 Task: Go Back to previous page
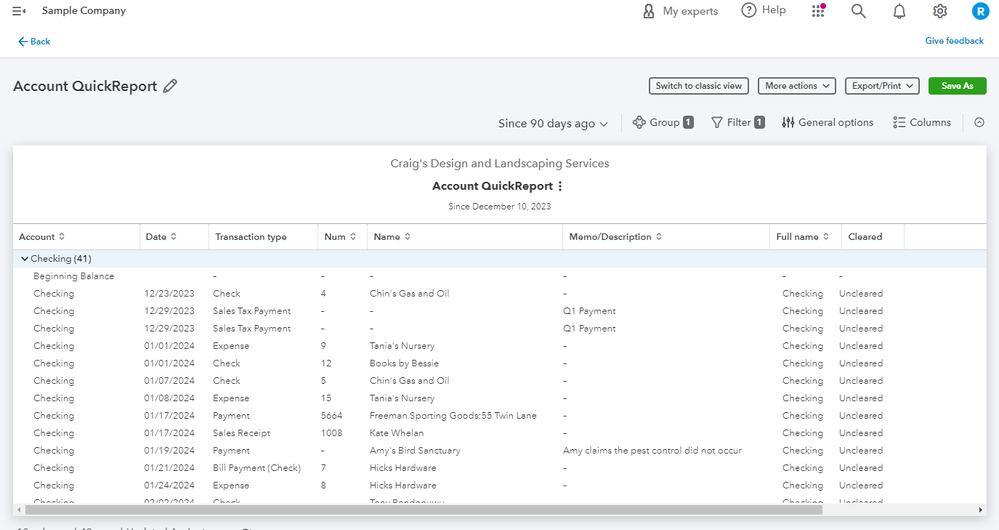click(34, 41)
